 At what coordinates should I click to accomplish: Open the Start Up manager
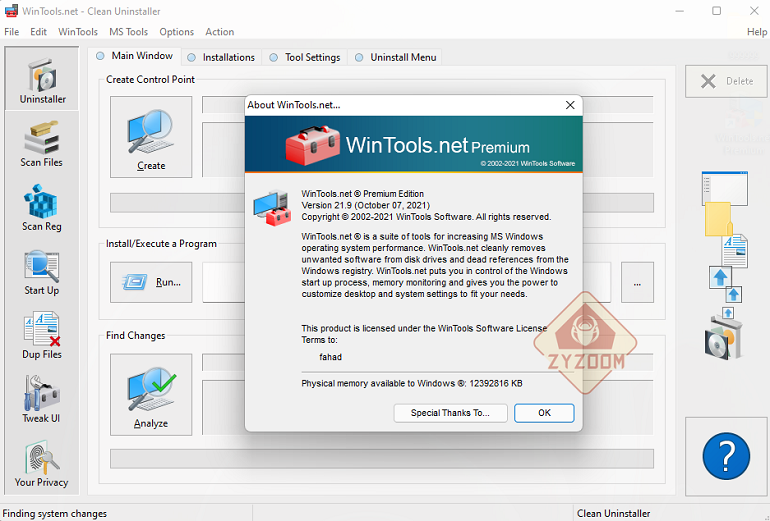(42, 272)
